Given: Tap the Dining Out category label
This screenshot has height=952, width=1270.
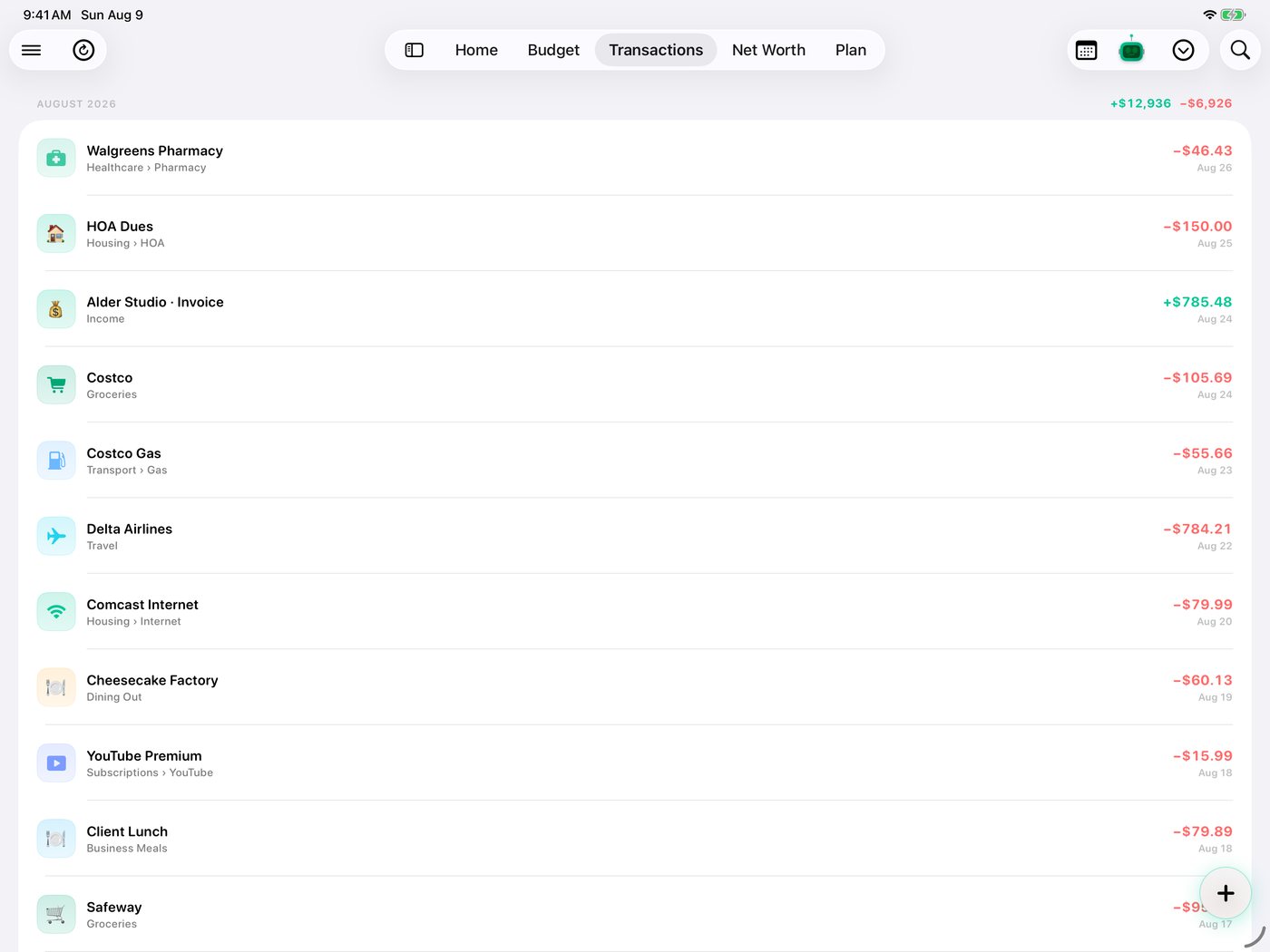Looking at the screenshot, I should [x=114, y=697].
